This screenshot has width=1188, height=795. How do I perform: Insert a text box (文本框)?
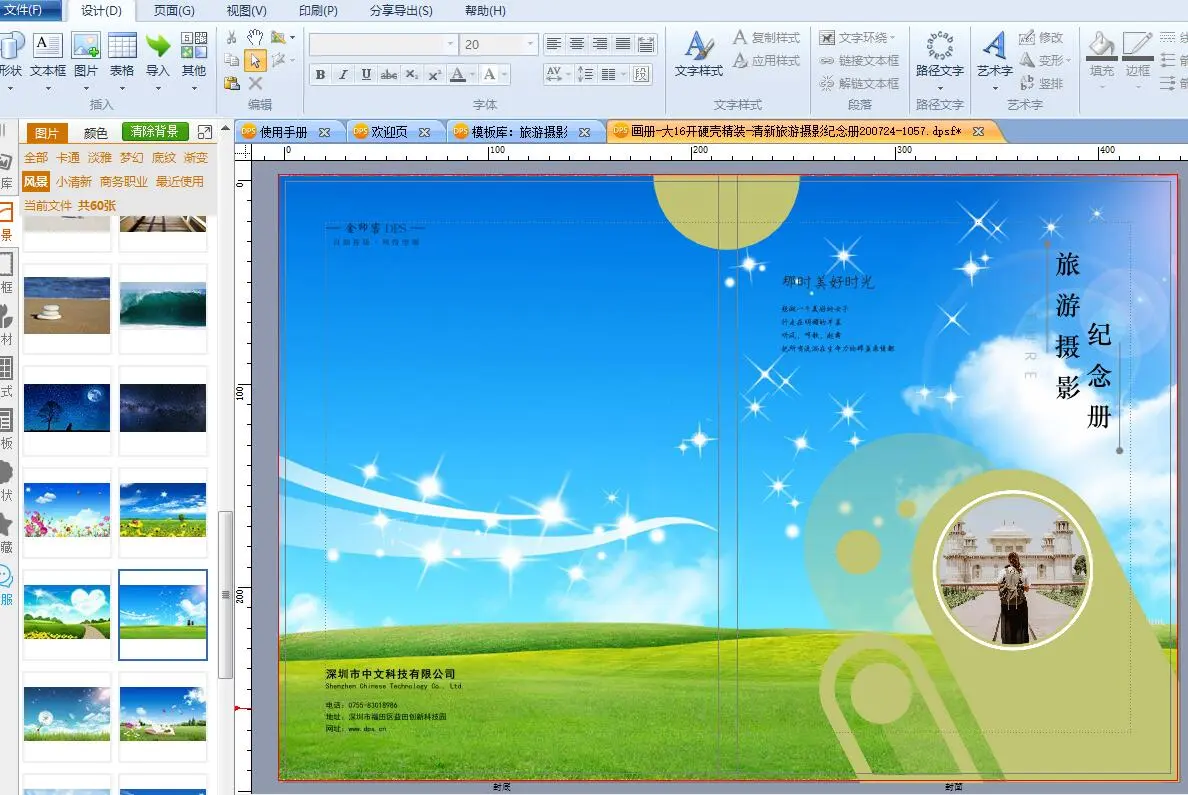(x=47, y=55)
